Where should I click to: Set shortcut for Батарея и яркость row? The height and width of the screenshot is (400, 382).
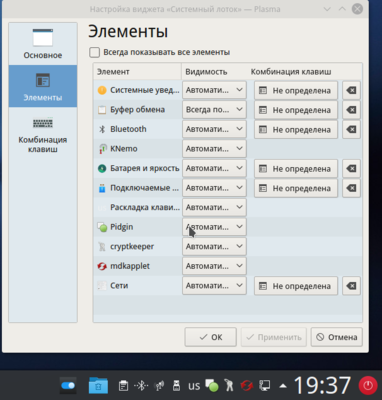click(x=296, y=168)
